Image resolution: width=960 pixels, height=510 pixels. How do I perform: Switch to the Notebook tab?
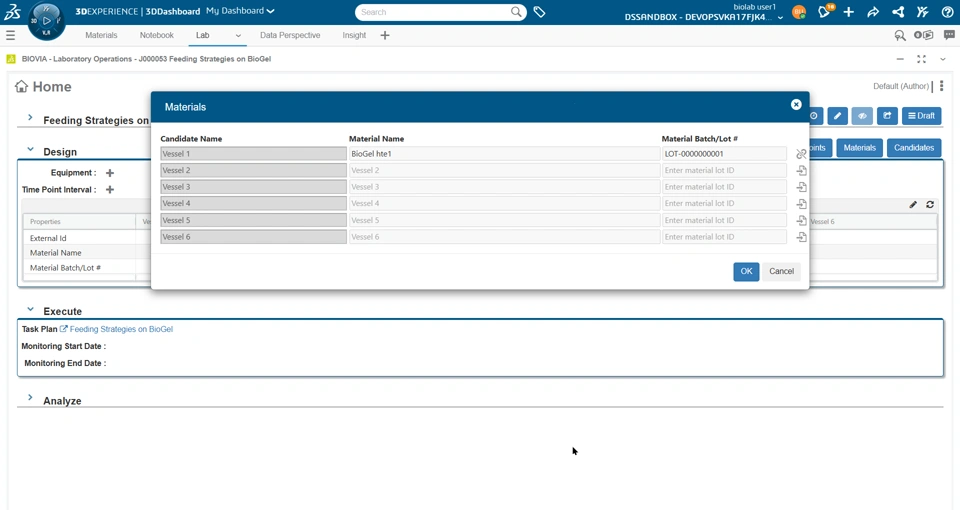(x=157, y=36)
